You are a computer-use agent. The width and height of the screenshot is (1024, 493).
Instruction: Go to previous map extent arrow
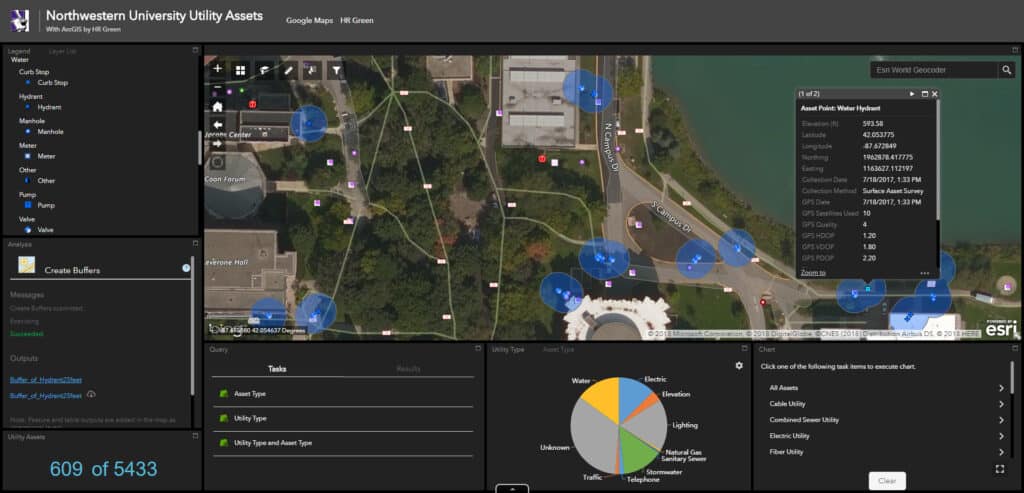click(217, 125)
